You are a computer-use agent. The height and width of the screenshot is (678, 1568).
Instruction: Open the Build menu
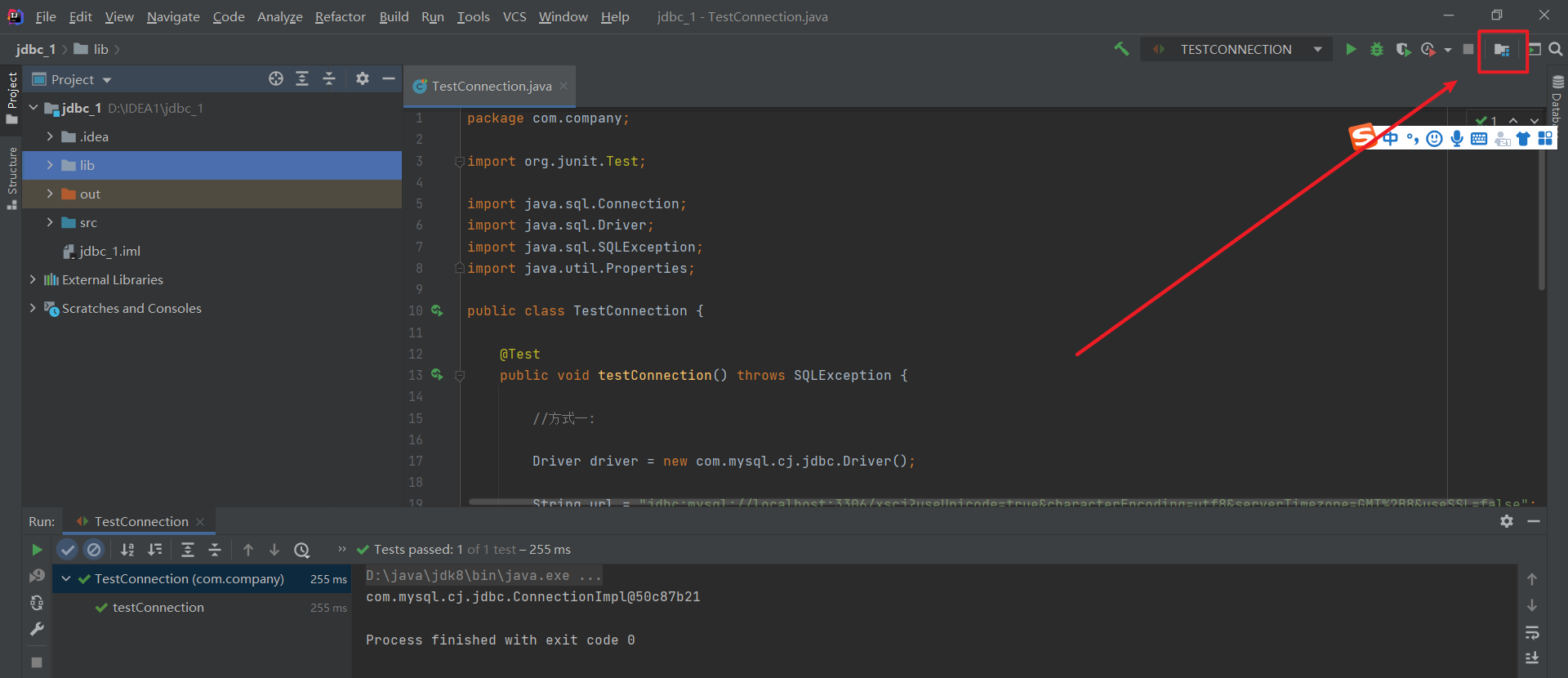click(x=394, y=16)
